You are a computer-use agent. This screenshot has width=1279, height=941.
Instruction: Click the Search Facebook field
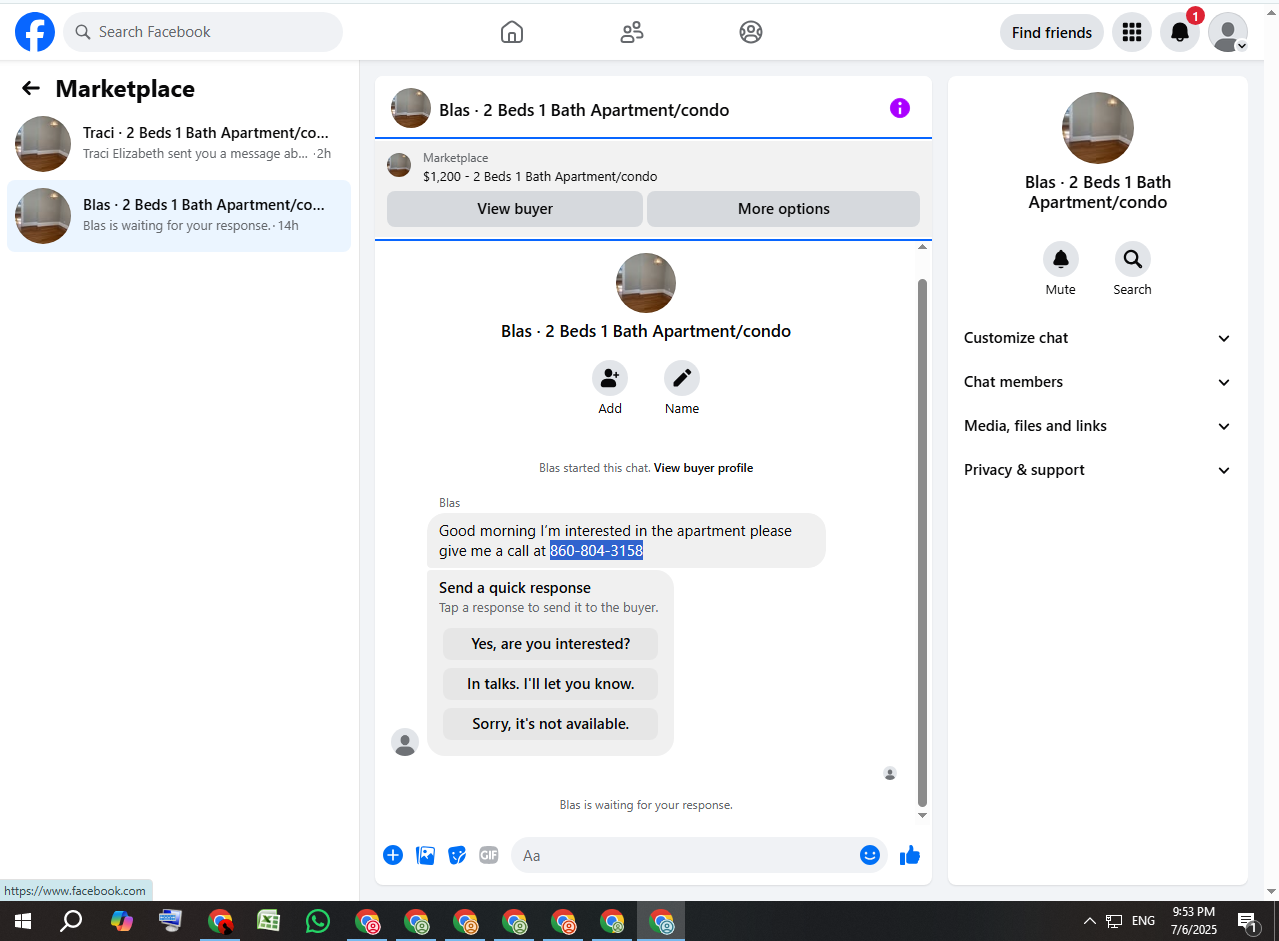tap(203, 32)
